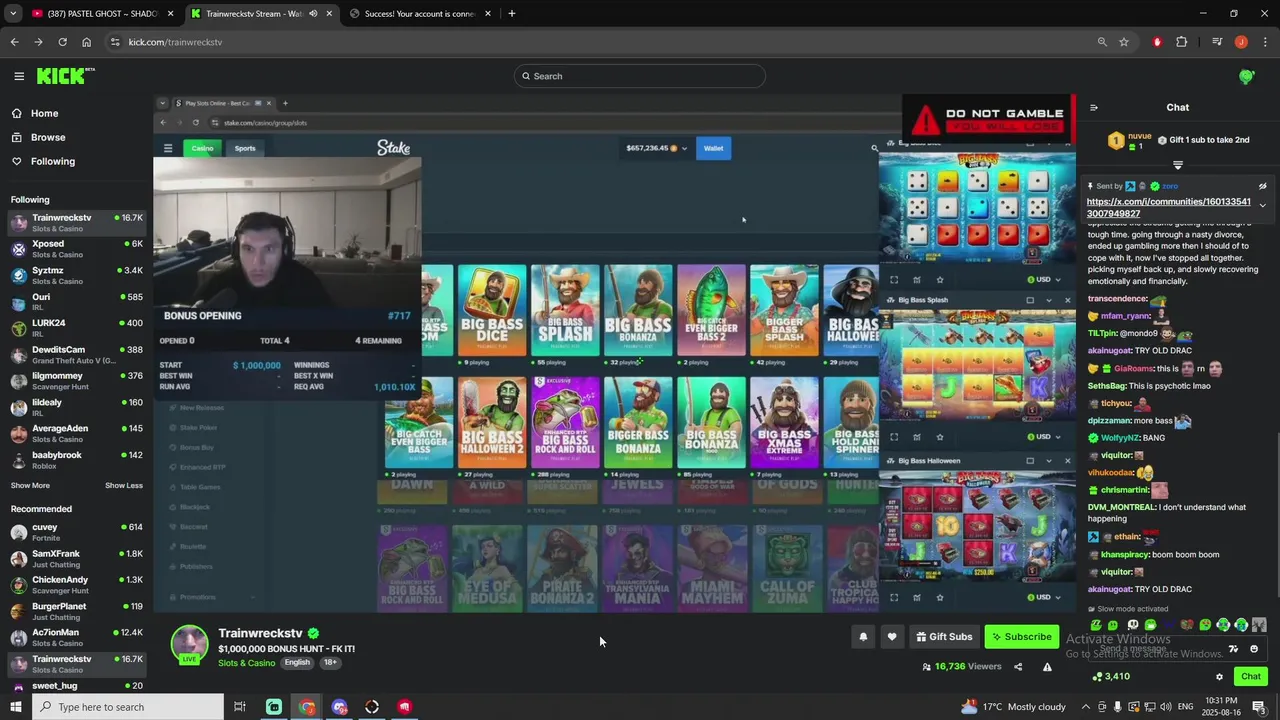Viewport: 1280px width, 720px height.
Task: Open chat settings gear icon
Action: [1219, 677]
